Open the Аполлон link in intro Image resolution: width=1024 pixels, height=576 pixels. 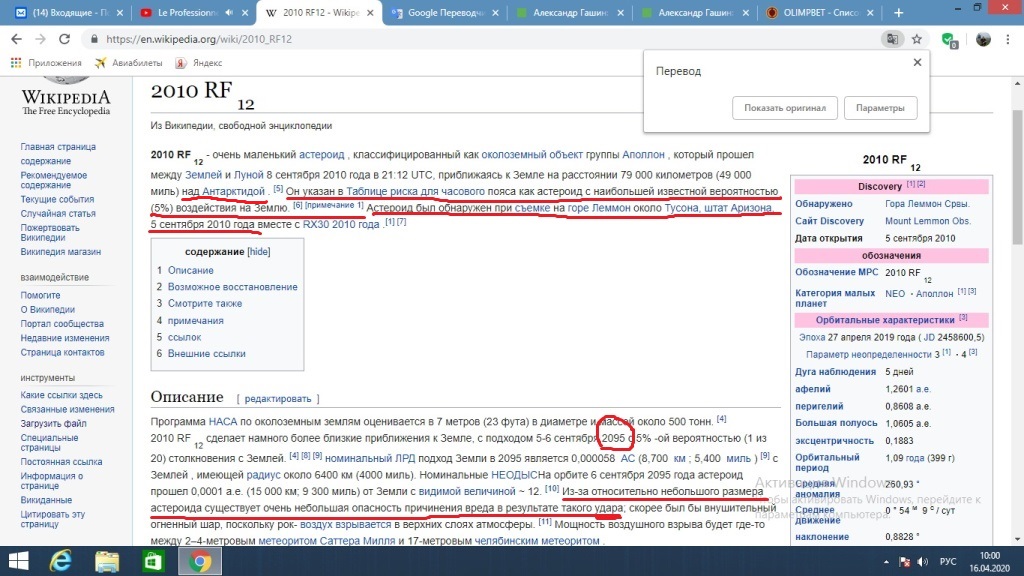pyautogui.click(x=643, y=155)
